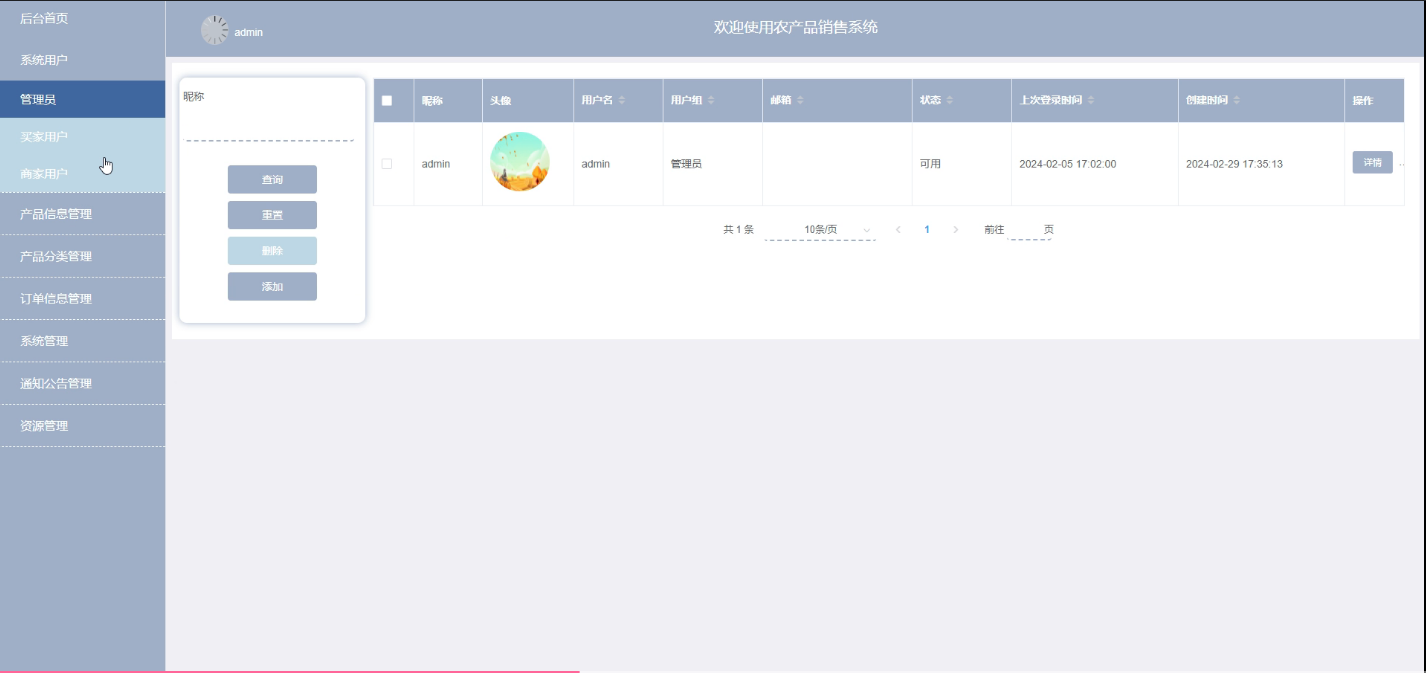This screenshot has width=1426, height=673.
Task: Expand 资源管理 sidebar menu
Action: click(x=82, y=425)
